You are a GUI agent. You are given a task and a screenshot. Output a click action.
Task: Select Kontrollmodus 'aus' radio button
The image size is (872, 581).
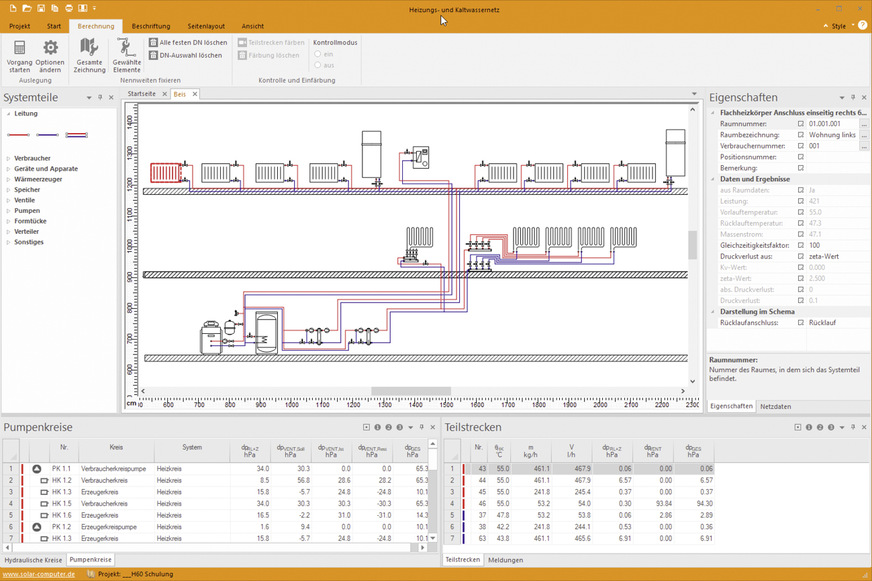click(x=318, y=65)
